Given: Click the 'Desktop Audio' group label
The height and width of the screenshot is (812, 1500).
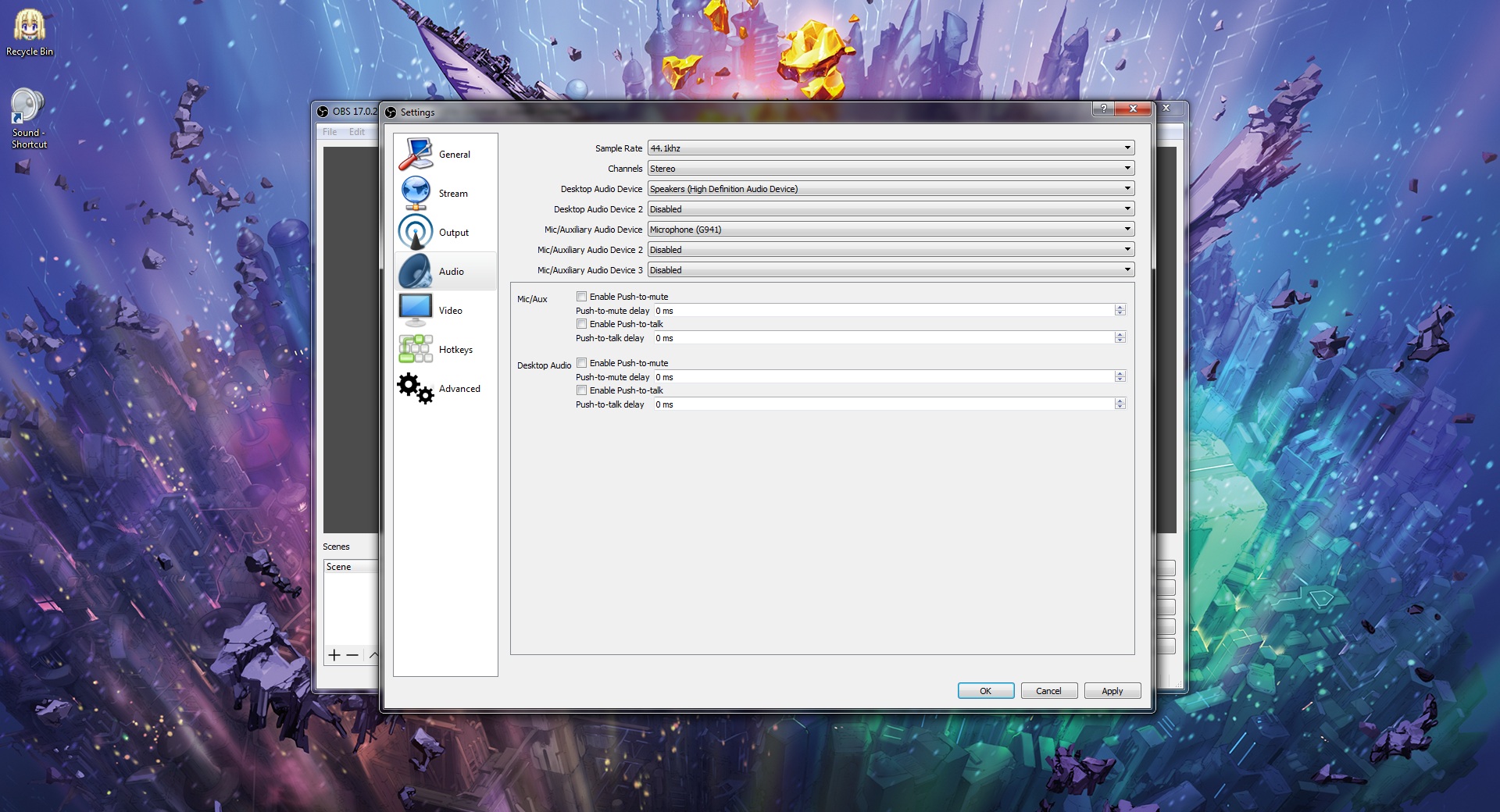Looking at the screenshot, I should 544,365.
